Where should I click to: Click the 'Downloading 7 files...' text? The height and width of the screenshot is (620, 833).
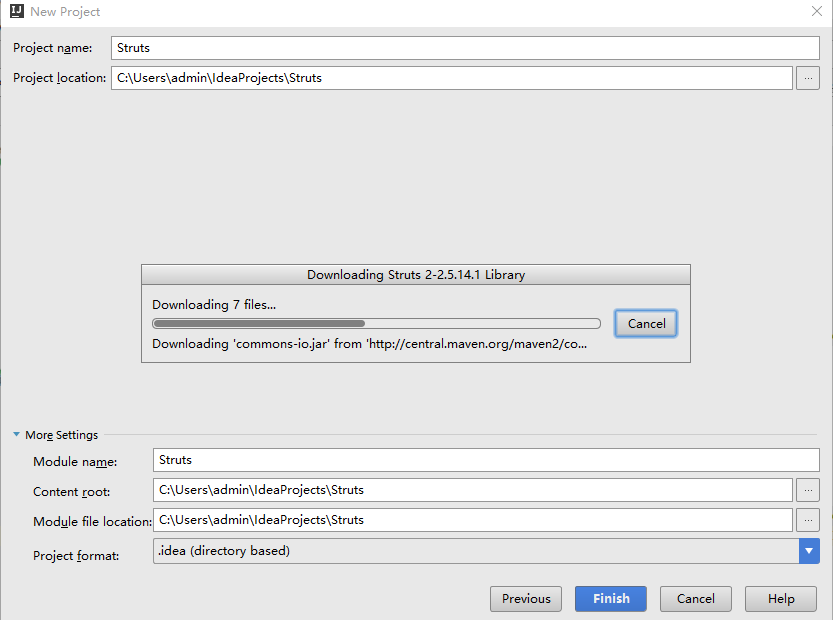[x=214, y=304]
